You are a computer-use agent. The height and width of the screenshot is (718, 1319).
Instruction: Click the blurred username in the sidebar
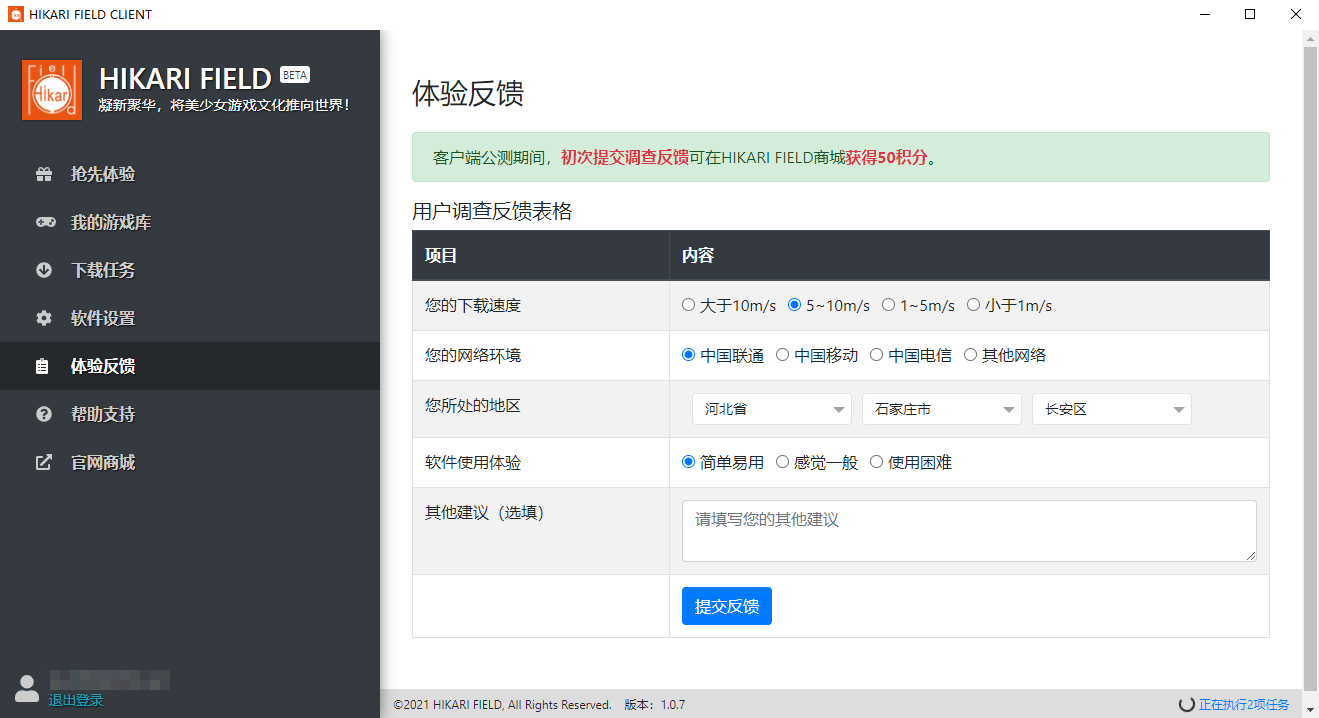(x=109, y=680)
